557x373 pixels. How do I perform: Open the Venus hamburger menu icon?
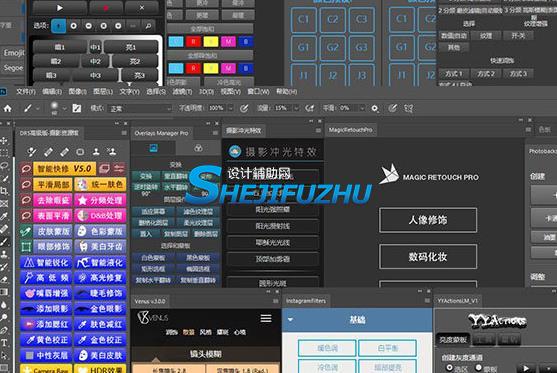266,318
